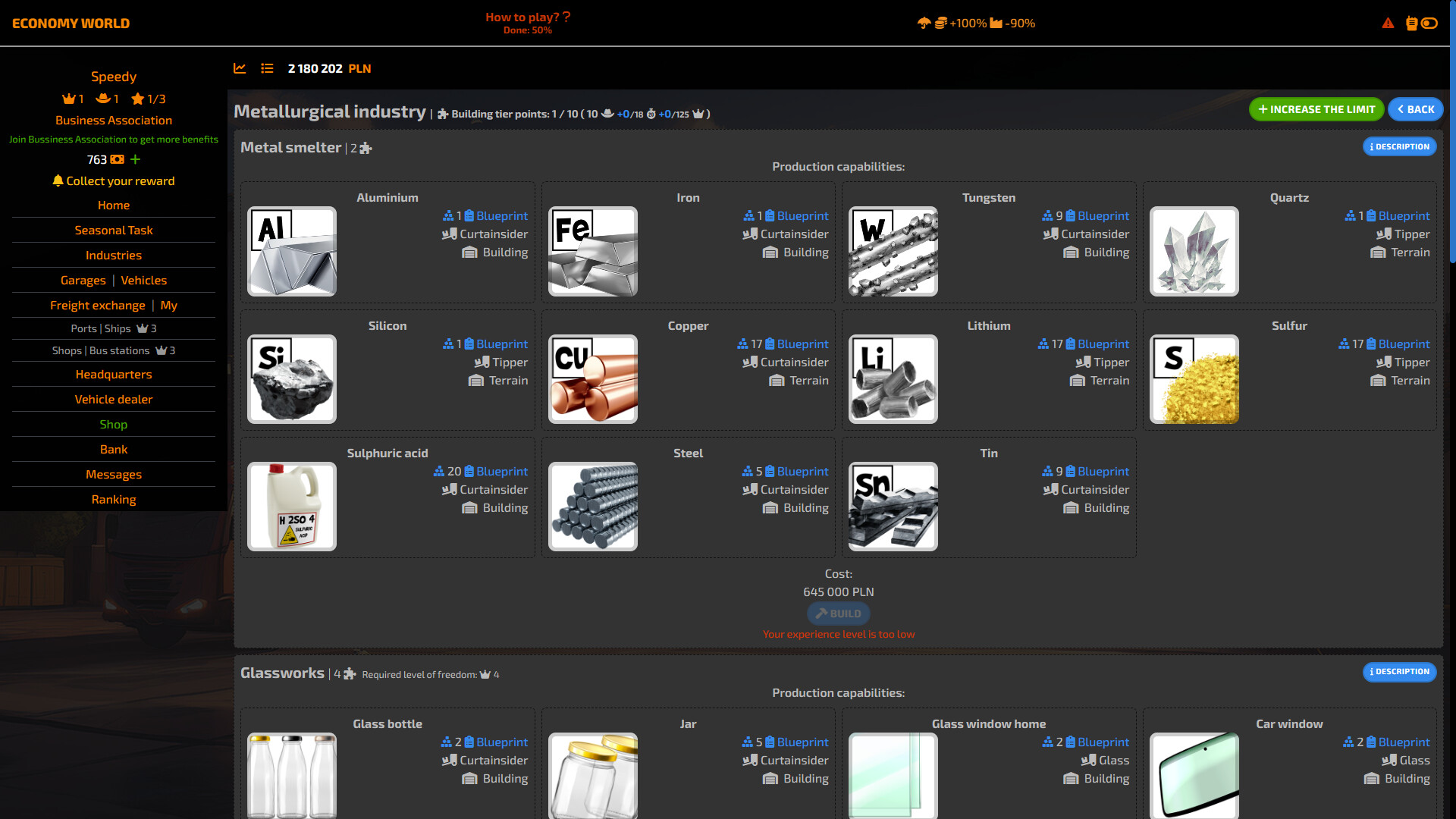Click the Copper product thumbnail image
The height and width of the screenshot is (819, 1456).
tap(592, 378)
